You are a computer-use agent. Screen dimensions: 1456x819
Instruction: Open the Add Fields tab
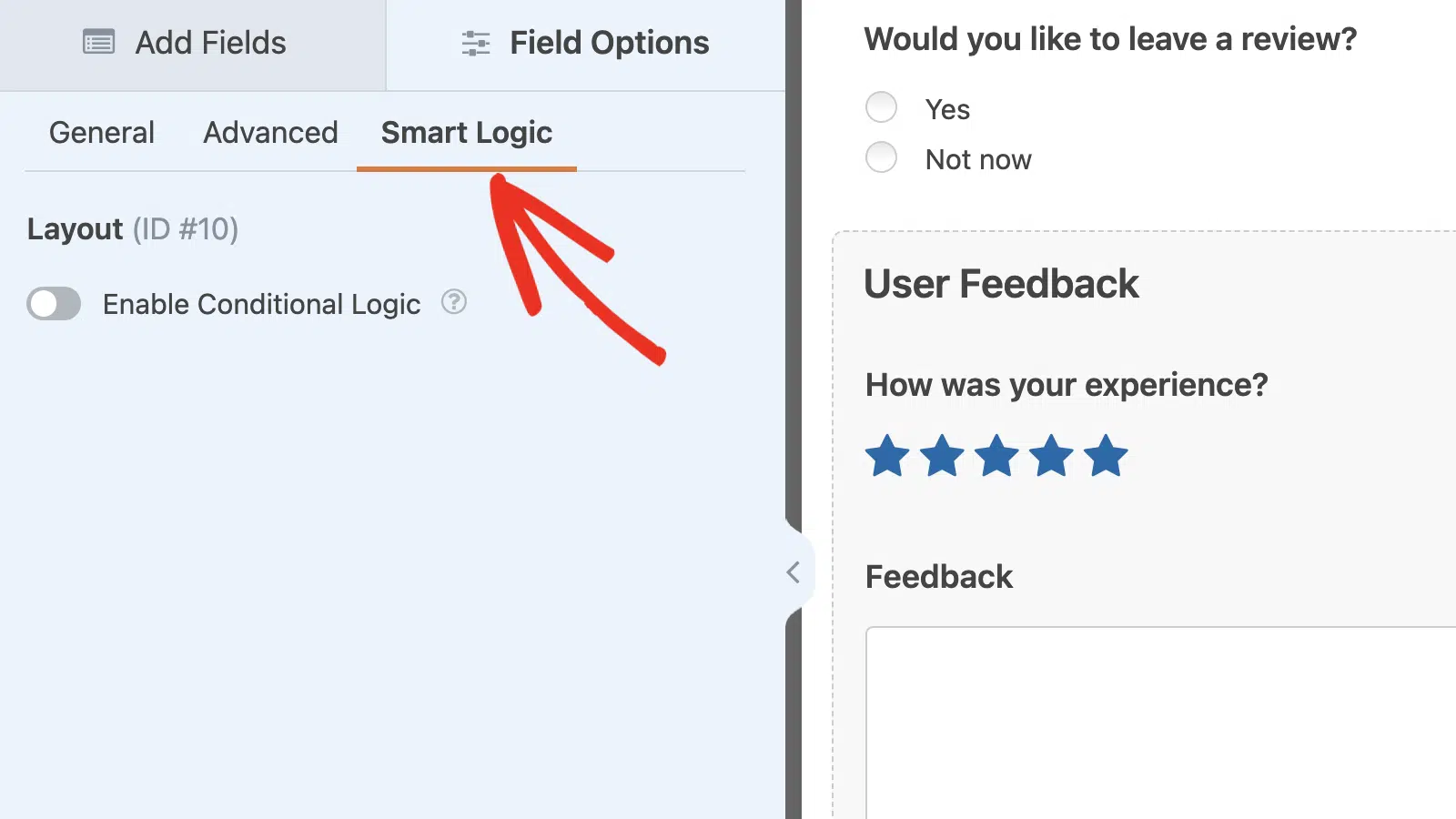(x=193, y=45)
